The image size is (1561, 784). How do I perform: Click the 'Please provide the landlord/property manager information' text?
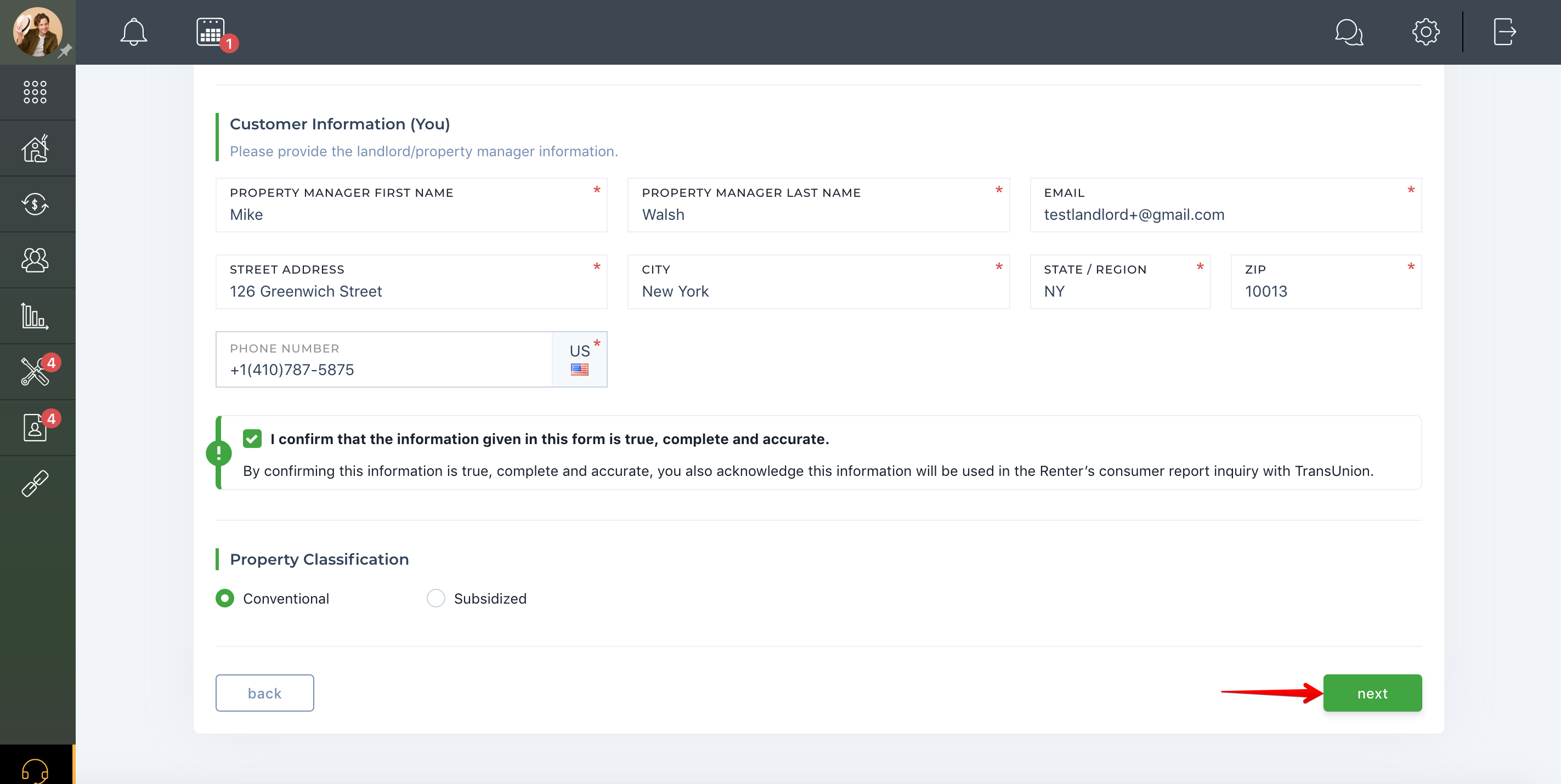click(x=424, y=151)
